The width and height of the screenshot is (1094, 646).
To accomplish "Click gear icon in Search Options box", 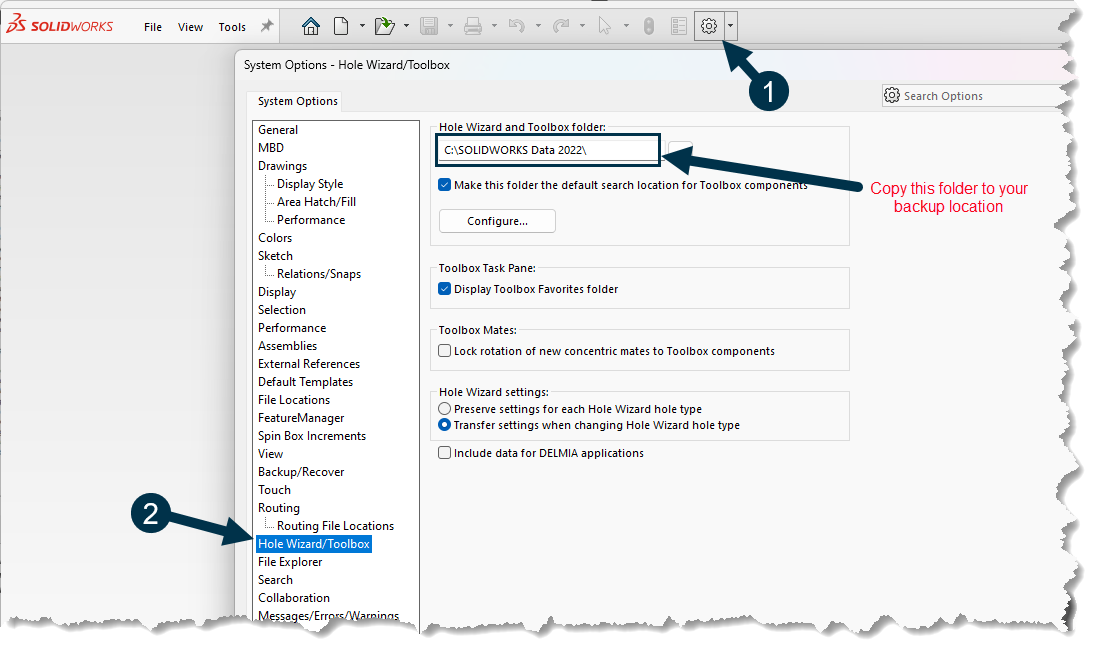I will point(892,96).
